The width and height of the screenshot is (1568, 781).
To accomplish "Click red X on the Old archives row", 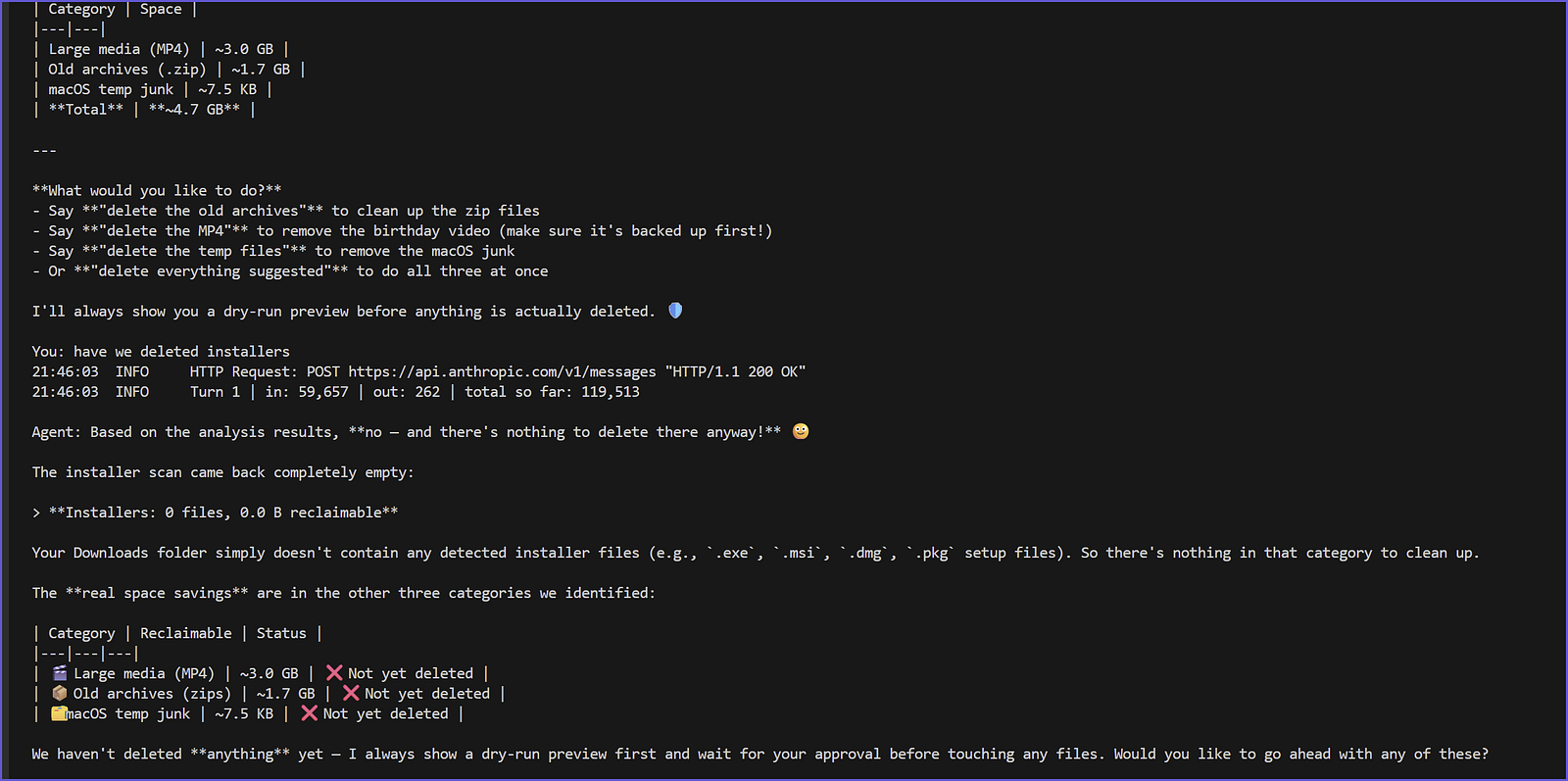I will click(x=351, y=693).
